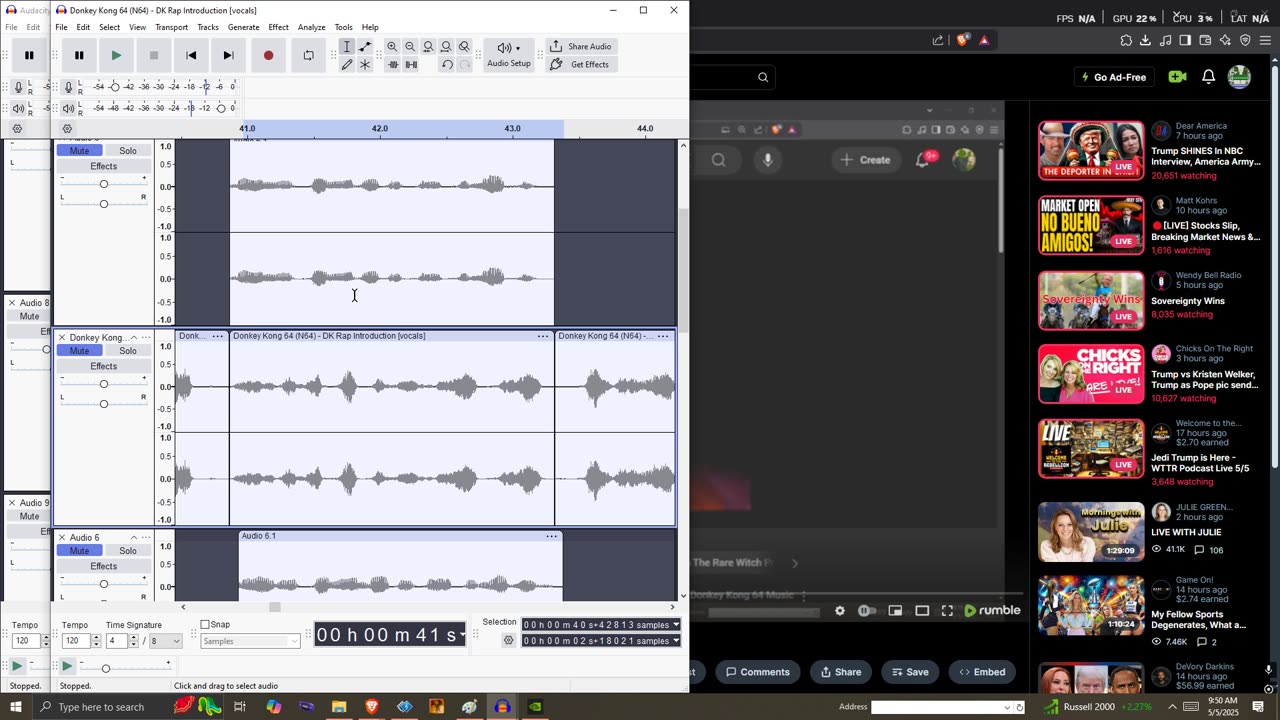
Task: Toggle the Loop button in transport toolbar
Action: pyautogui.click(x=308, y=56)
